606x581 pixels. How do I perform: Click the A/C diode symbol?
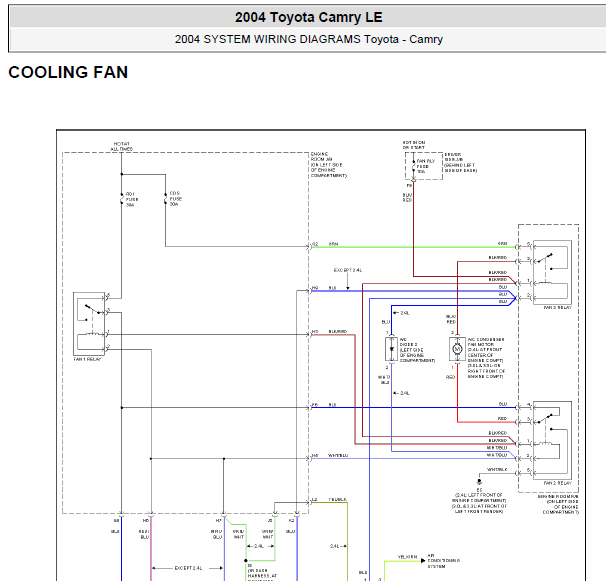coord(392,349)
